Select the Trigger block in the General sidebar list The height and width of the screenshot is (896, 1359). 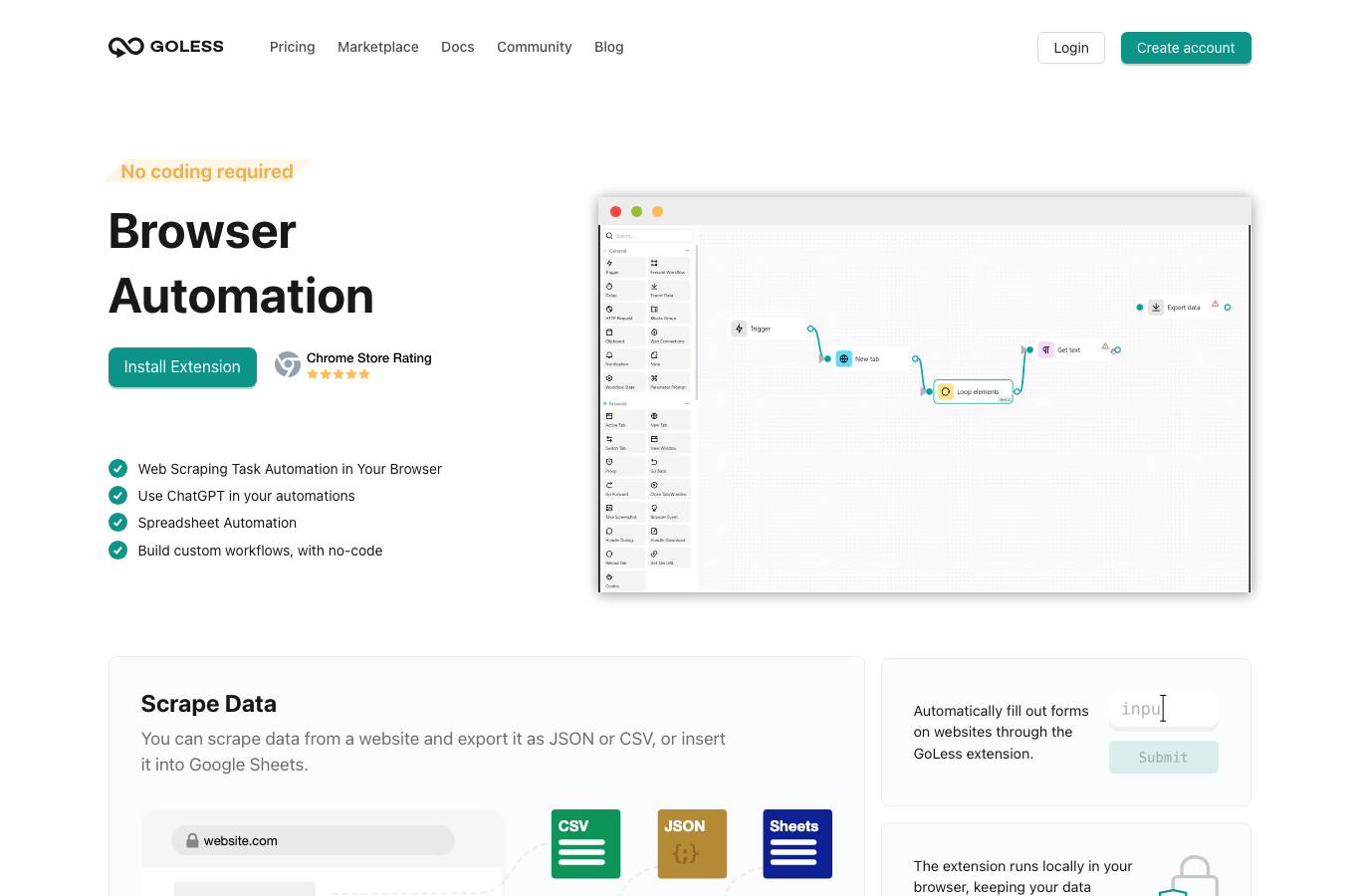624,267
